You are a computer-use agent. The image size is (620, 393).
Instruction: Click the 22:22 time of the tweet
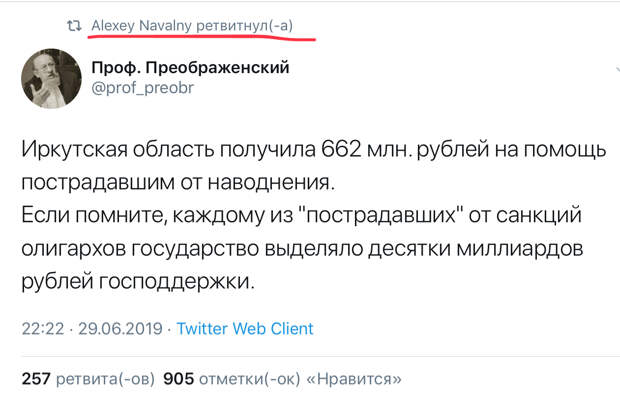coord(43,329)
